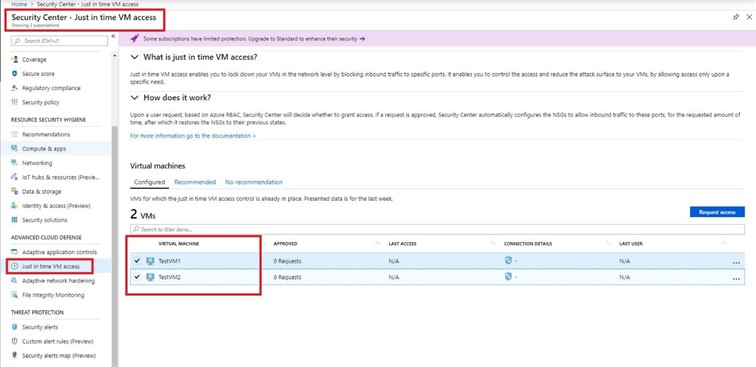The height and width of the screenshot is (367, 756).
Task: Click the Adaptive application controls icon
Action: click(14, 252)
